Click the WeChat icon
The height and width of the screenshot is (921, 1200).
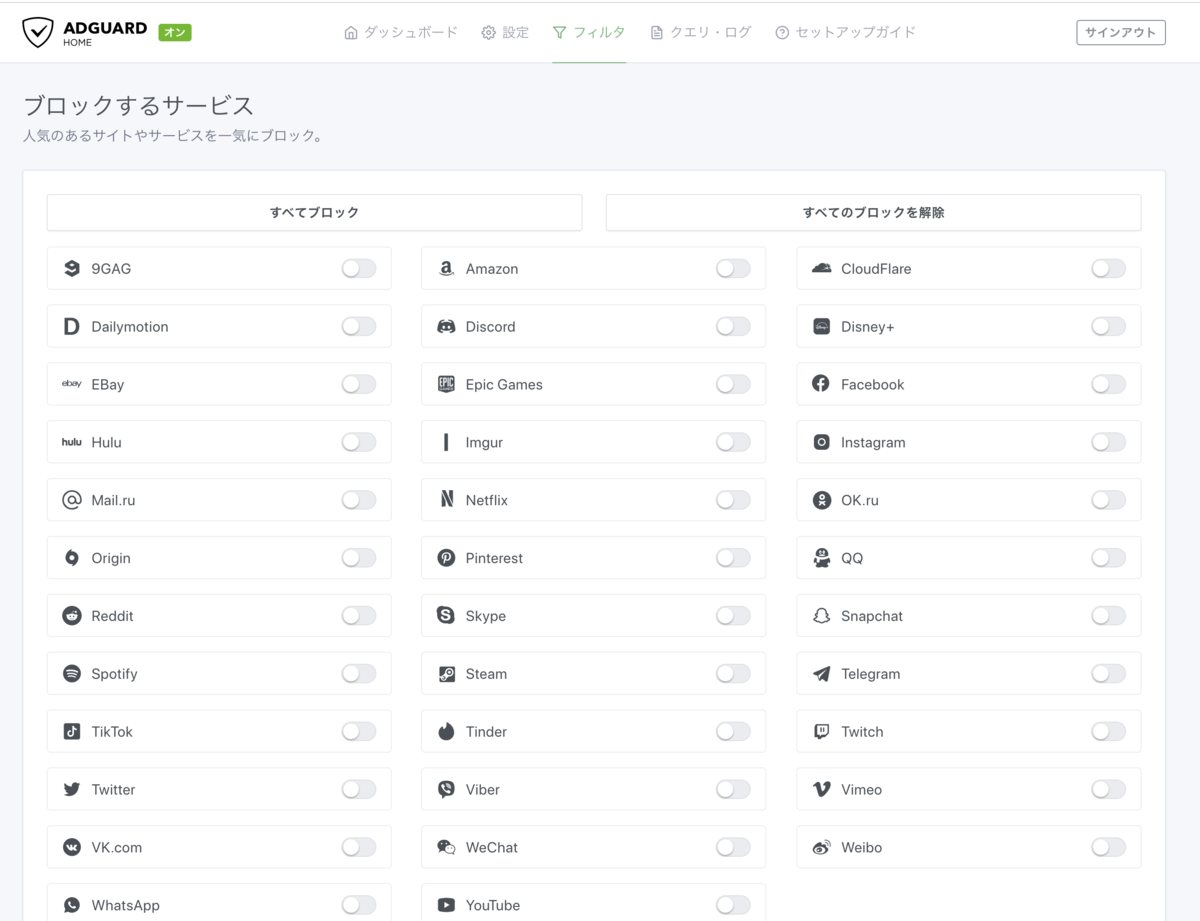(x=446, y=848)
